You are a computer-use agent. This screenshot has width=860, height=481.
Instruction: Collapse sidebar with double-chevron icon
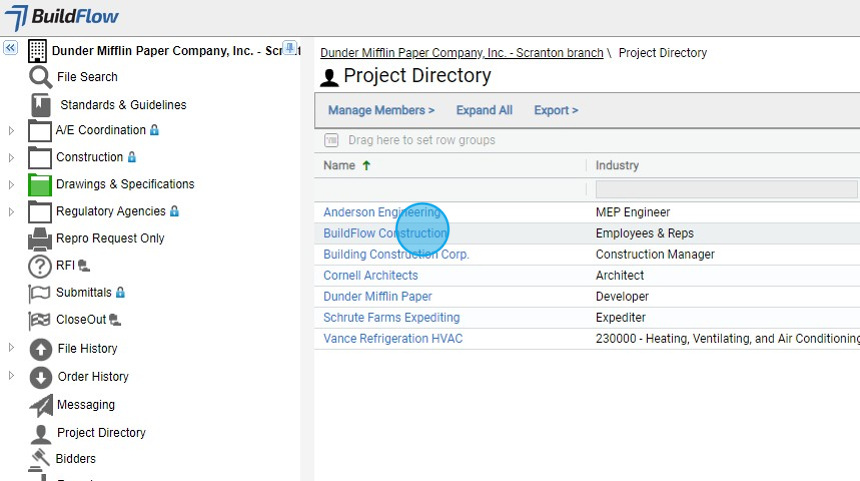10,48
